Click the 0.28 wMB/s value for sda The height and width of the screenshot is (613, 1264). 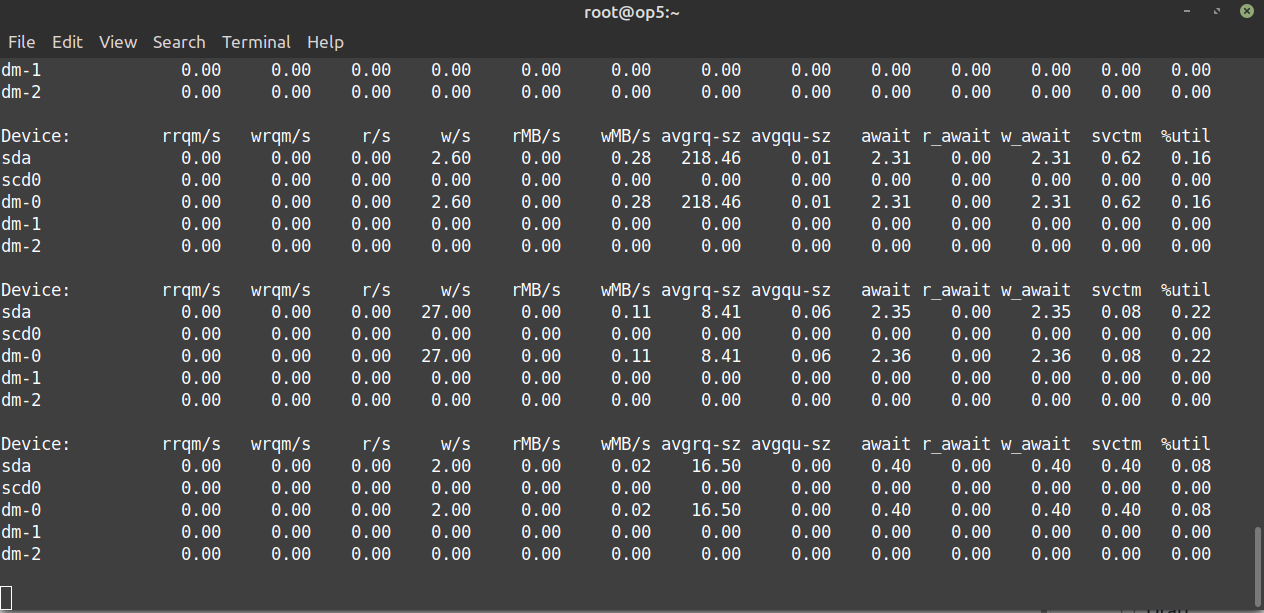pyautogui.click(x=631, y=158)
